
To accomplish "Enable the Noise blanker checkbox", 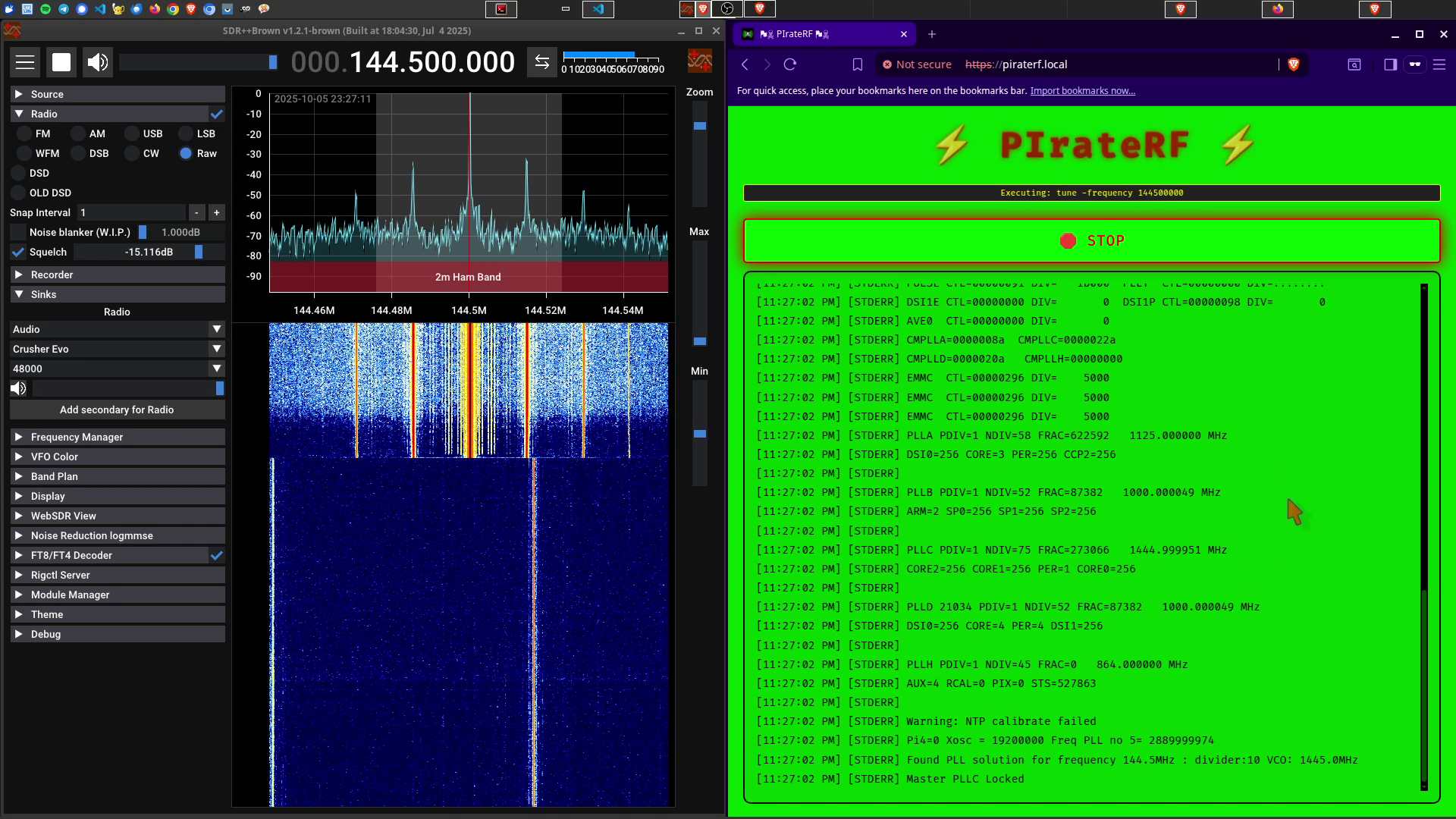I will pyautogui.click(x=18, y=232).
